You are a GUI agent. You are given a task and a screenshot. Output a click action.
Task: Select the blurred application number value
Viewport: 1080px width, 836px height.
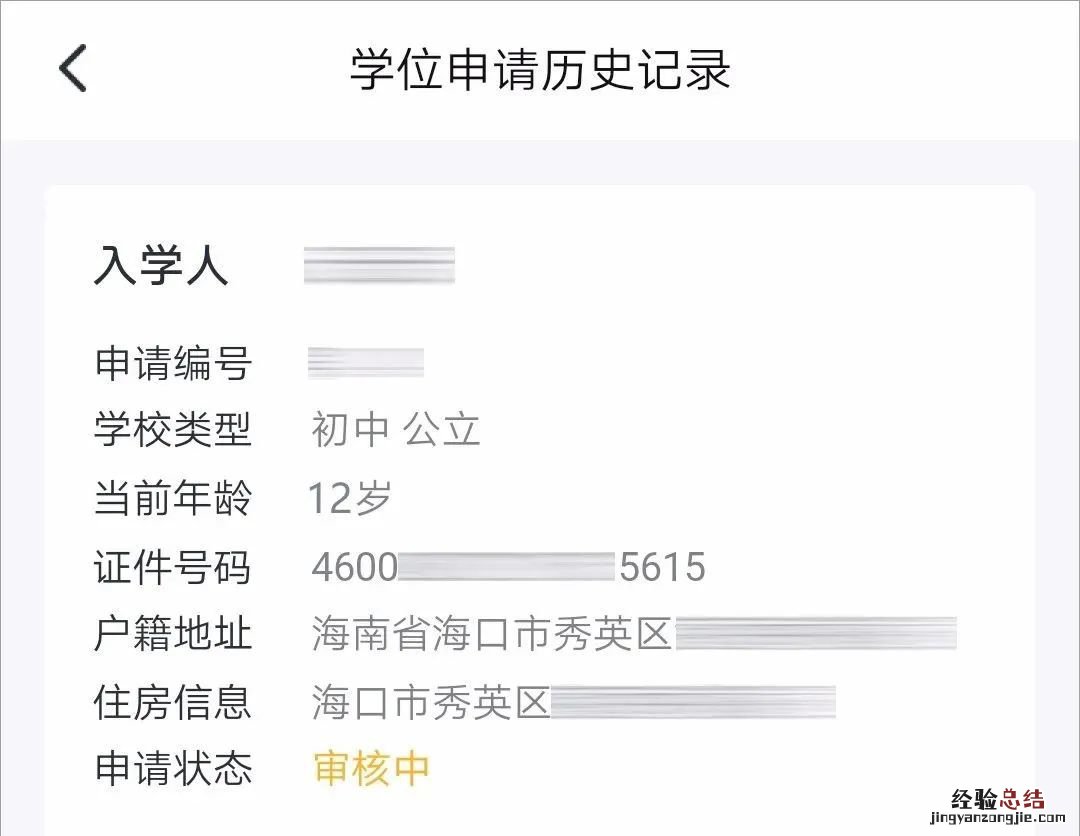(x=366, y=364)
